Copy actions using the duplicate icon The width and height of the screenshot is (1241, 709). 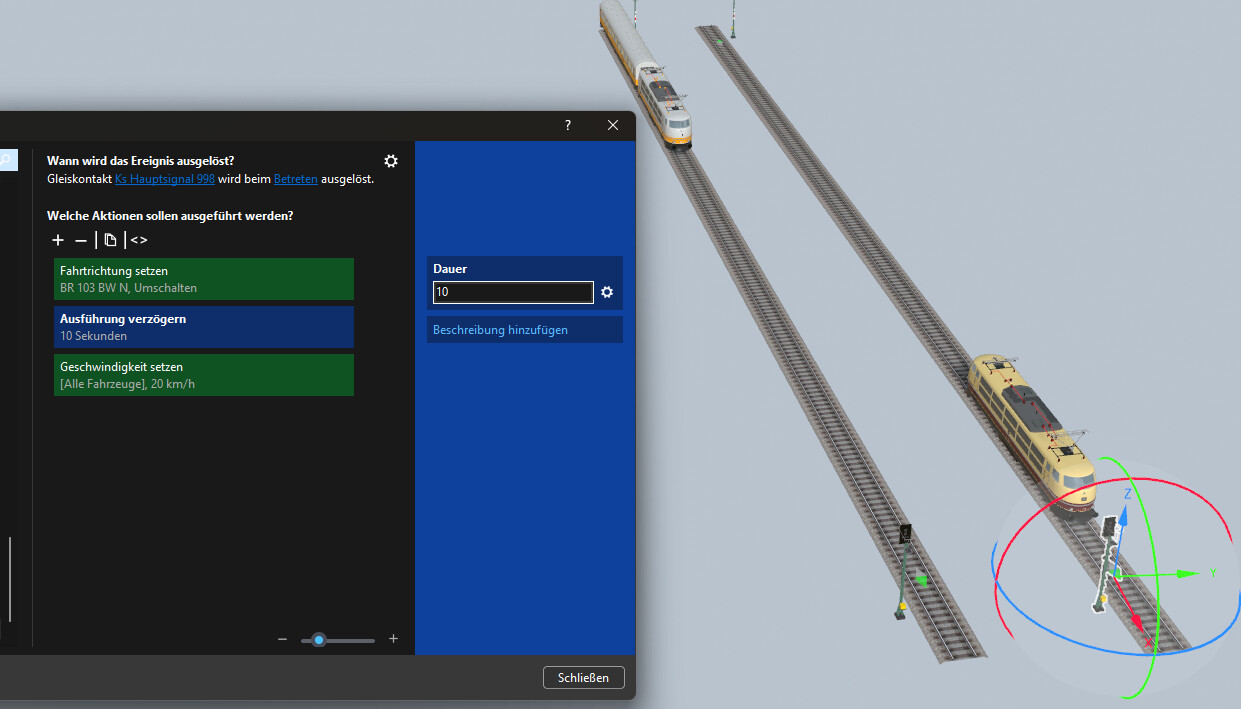(x=111, y=240)
